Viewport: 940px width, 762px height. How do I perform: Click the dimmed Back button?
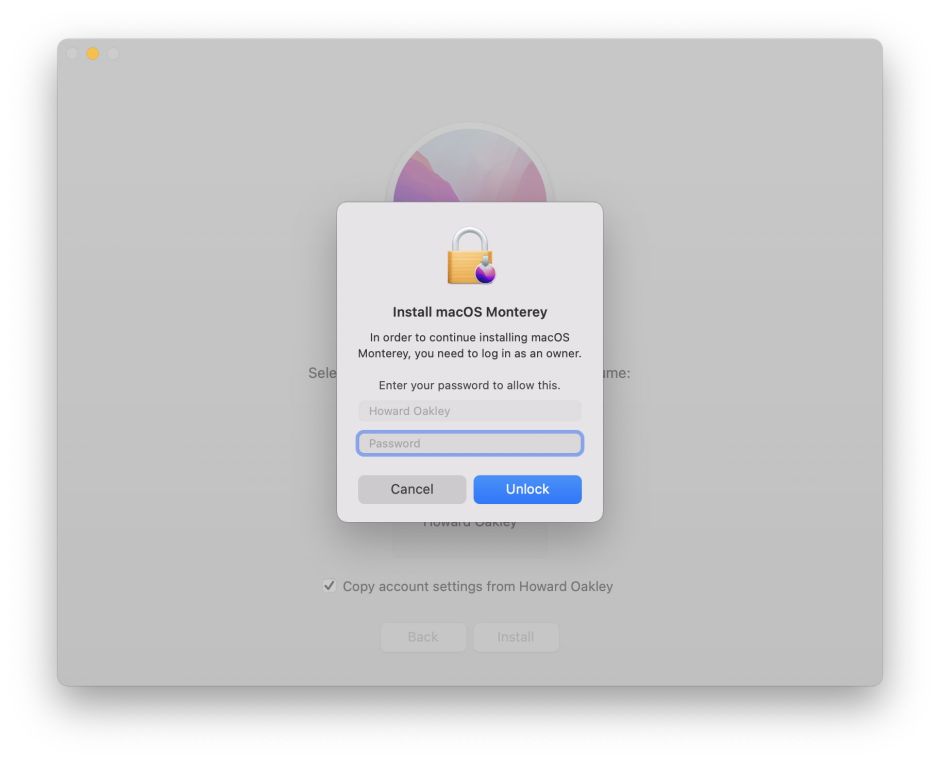(423, 637)
